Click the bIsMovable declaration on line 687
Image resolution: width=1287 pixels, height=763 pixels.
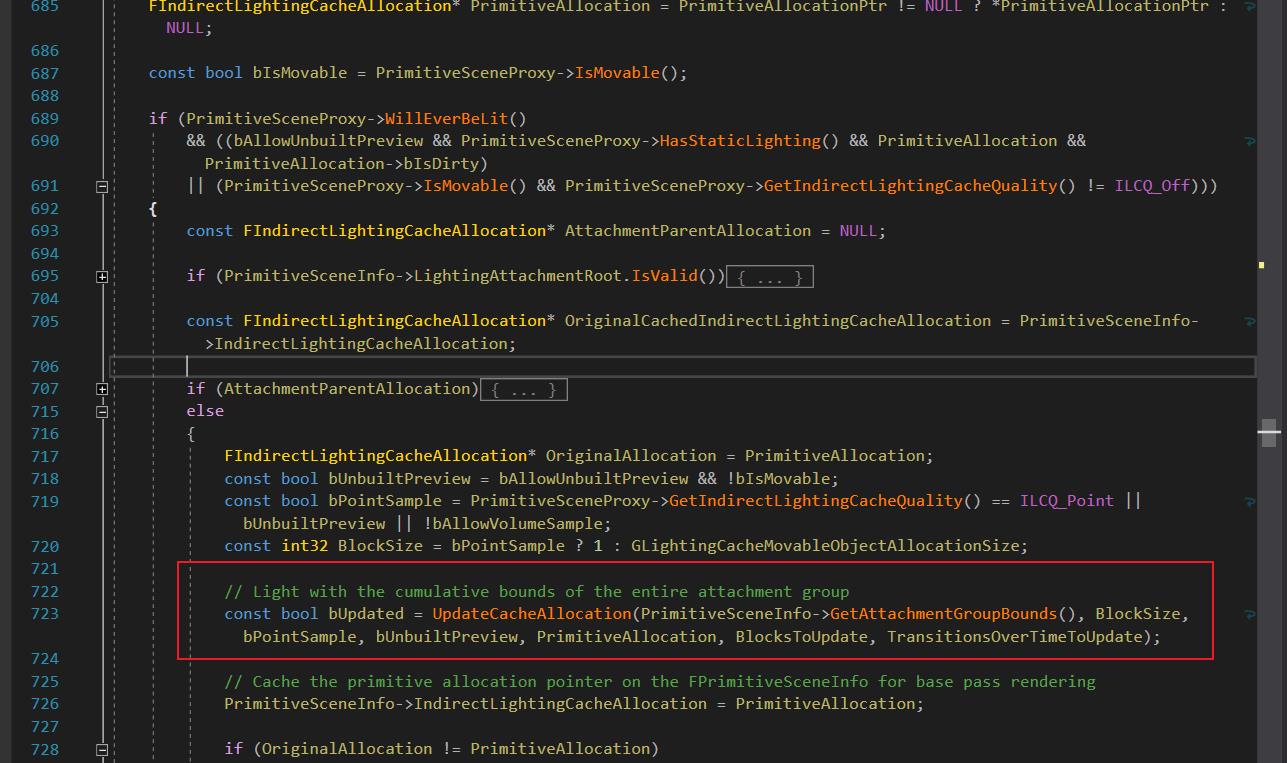click(x=300, y=73)
